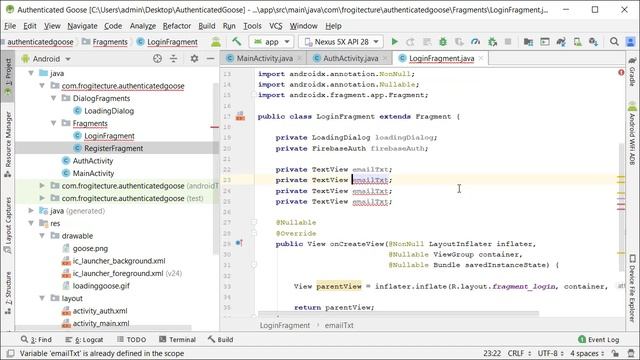Open Device File Explorer side panel

[x=632, y=289]
